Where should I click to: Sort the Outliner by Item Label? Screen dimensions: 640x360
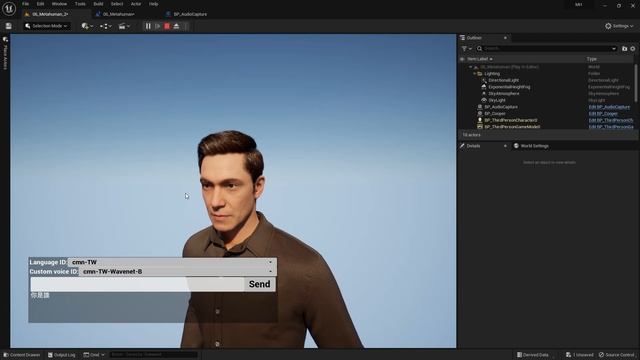480,59
